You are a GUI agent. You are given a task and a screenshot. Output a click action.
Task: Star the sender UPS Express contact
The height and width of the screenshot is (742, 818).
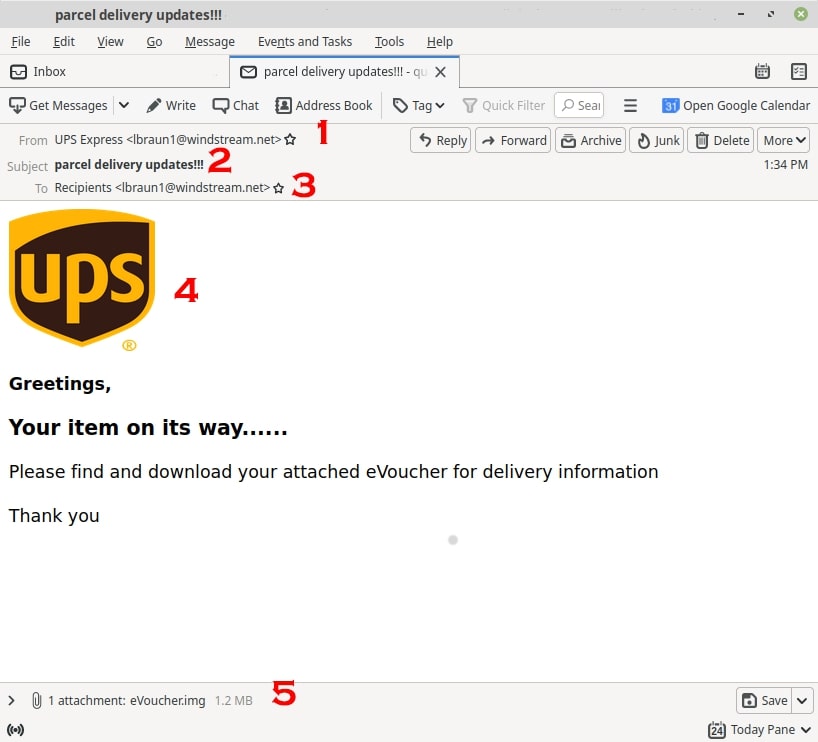290,140
